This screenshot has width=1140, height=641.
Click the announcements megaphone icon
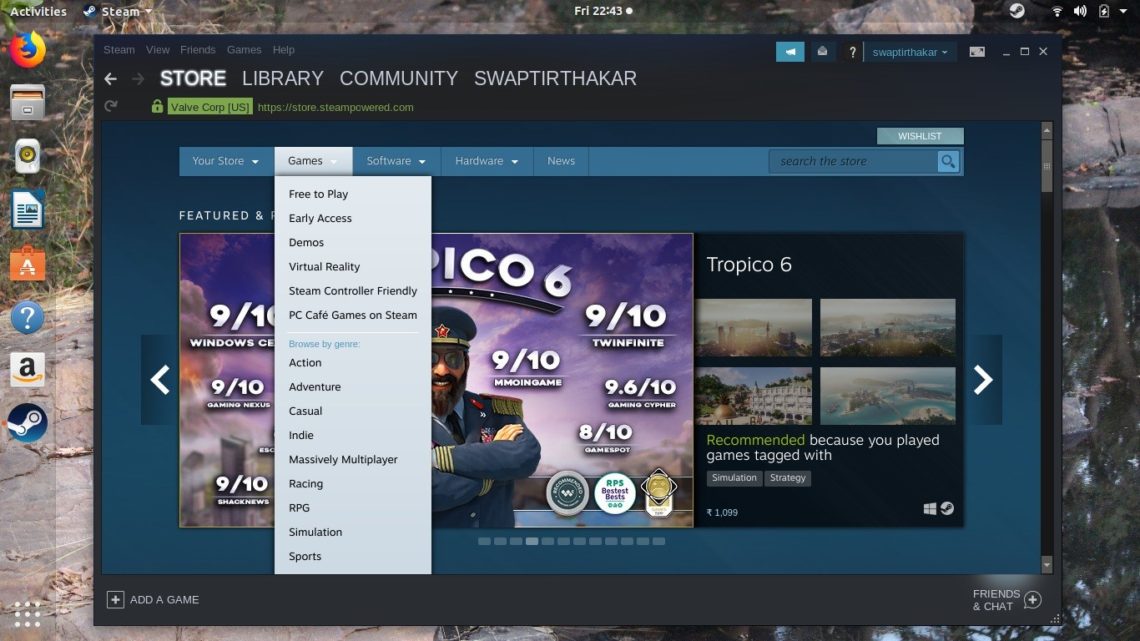click(790, 52)
